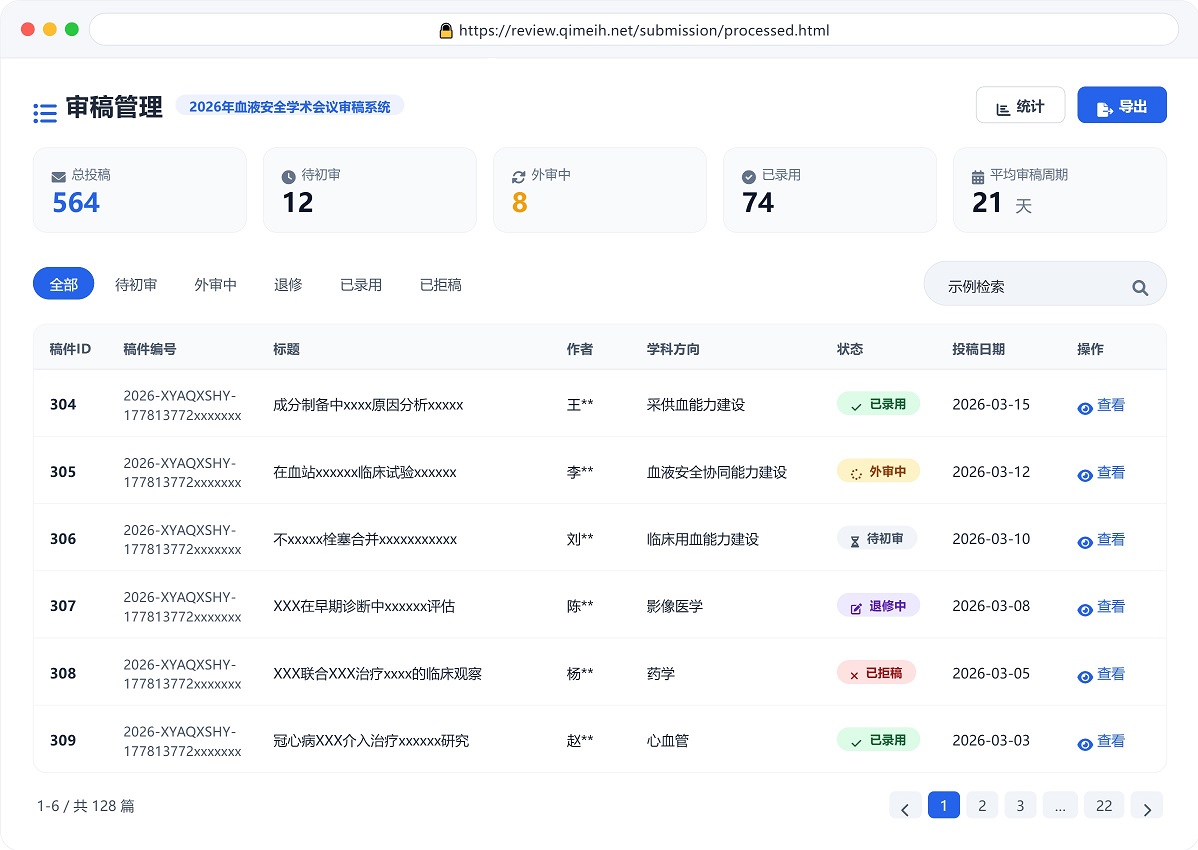The height and width of the screenshot is (850, 1198).
Task: Click the list icon beside 审稿管理 title
Action: coord(45,113)
